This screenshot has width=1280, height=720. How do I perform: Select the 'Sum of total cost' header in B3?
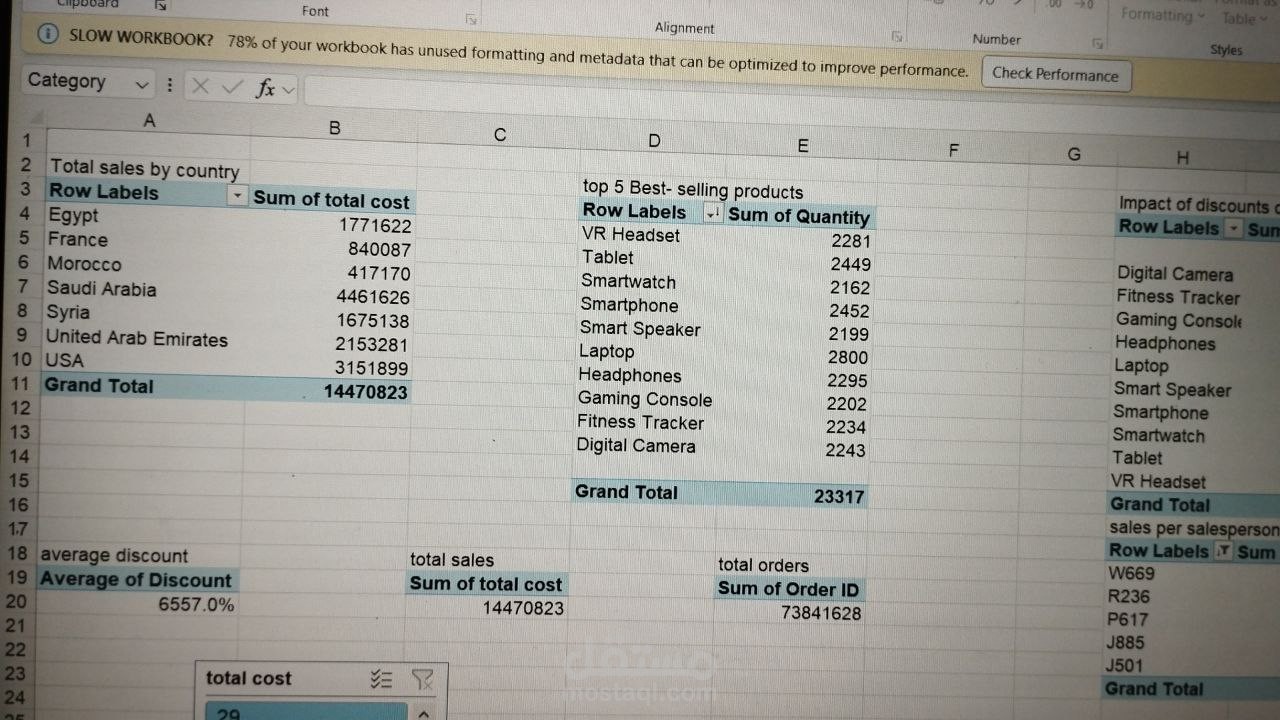331,200
